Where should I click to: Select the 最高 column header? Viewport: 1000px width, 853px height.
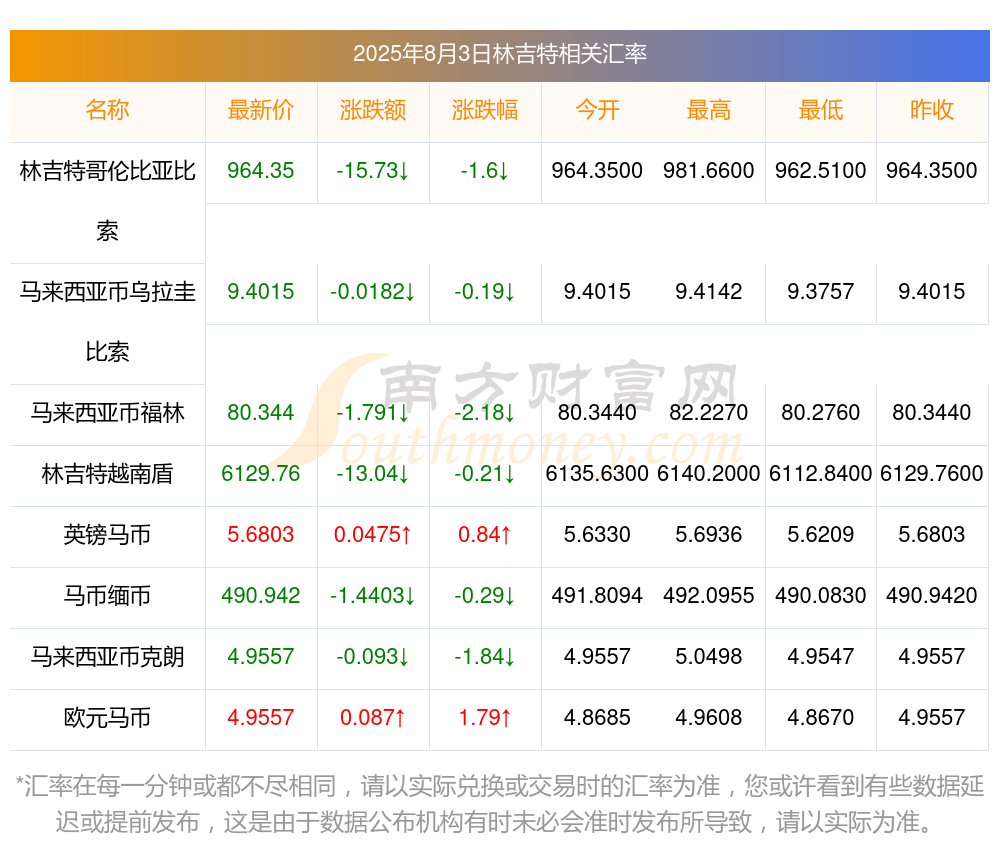pyautogui.click(x=709, y=110)
